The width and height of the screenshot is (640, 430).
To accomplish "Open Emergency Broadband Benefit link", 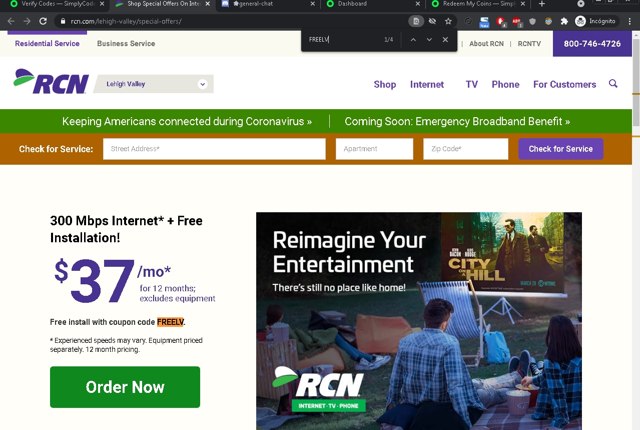I will [457, 121].
